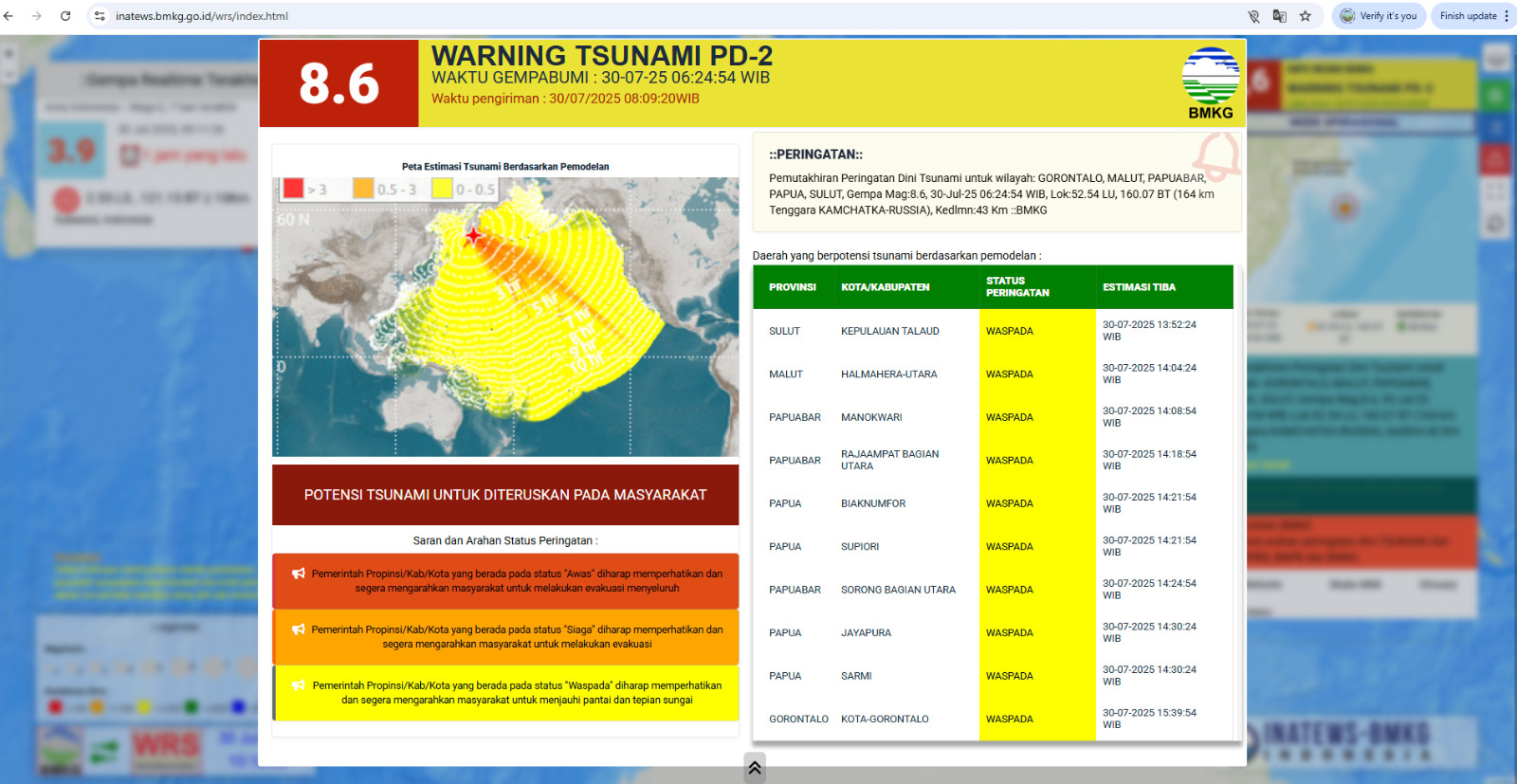The image size is (1517, 784).
Task: Open the site information icon in address bar
Action: tap(100, 16)
